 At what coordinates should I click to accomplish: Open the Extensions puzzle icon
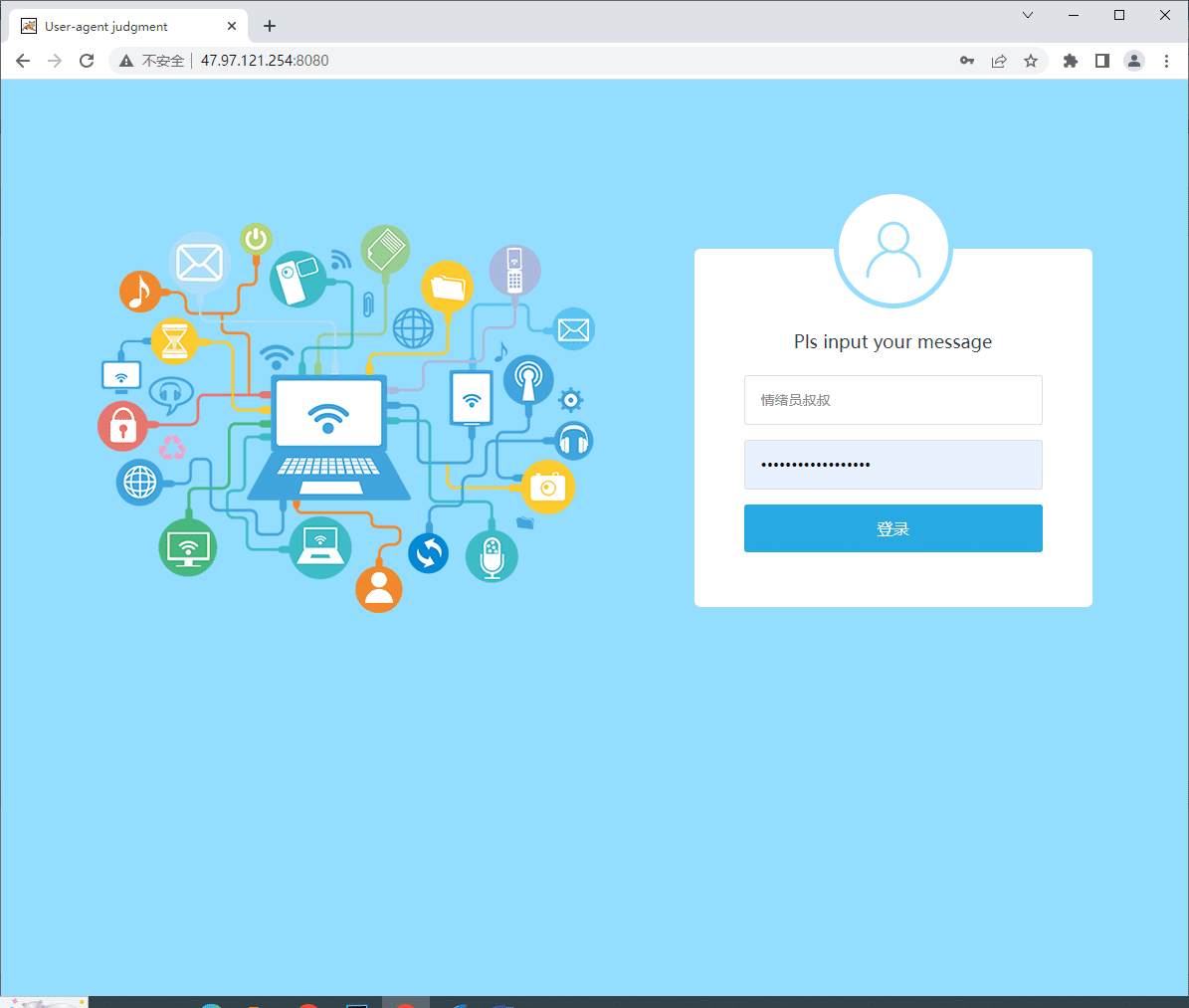click(1071, 61)
